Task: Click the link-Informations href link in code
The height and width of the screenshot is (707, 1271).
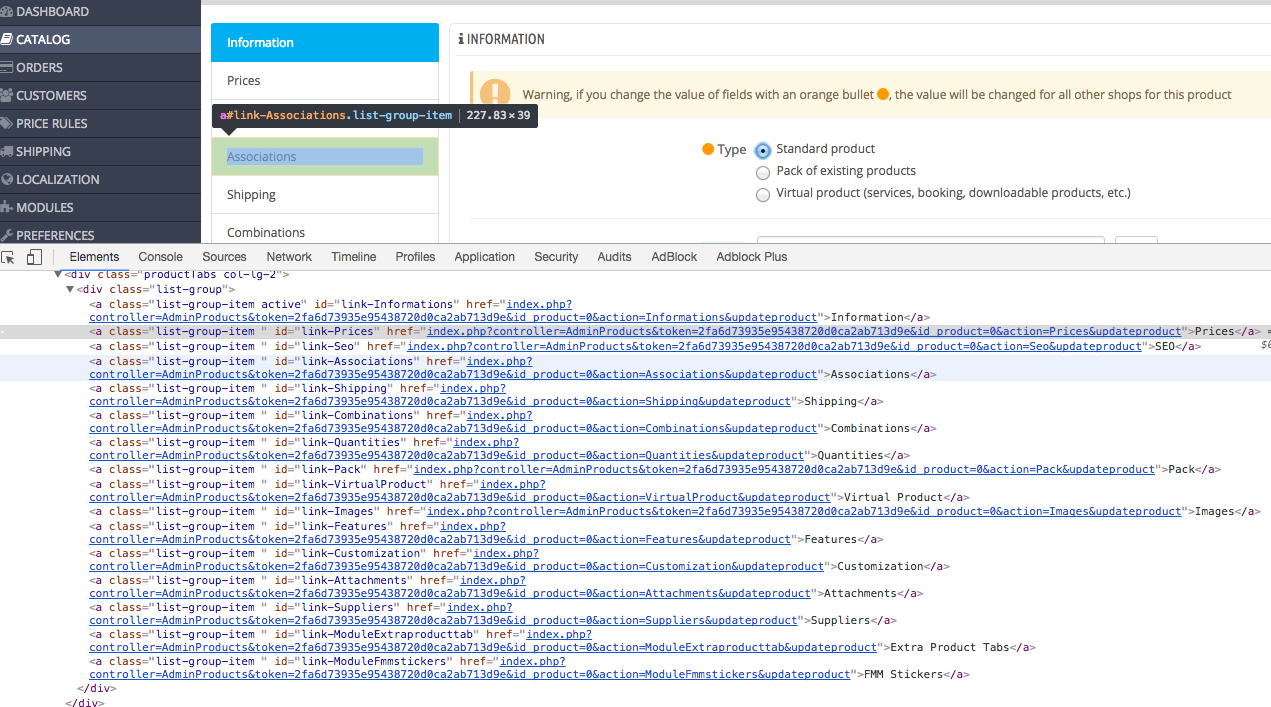Action: tap(454, 318)
